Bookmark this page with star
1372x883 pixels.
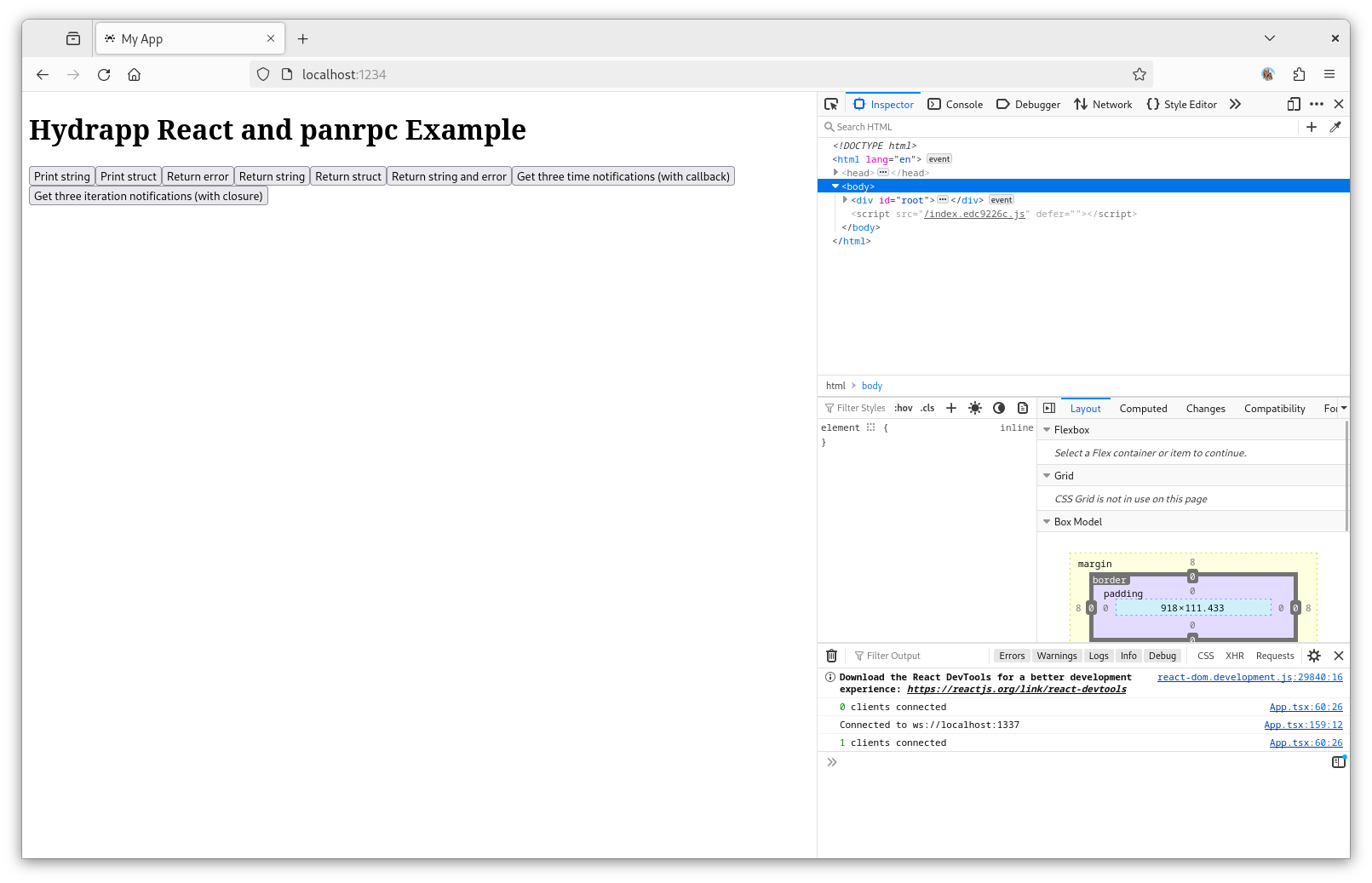tap(1140, 75)
